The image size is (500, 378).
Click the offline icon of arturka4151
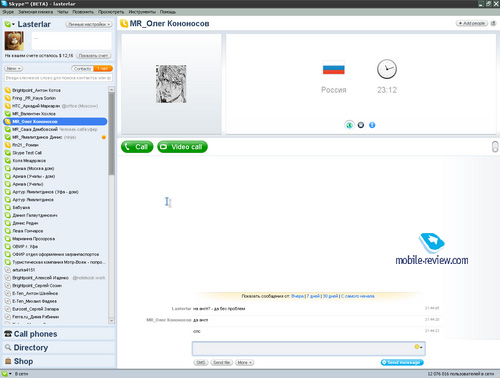(x=8, y=270)
